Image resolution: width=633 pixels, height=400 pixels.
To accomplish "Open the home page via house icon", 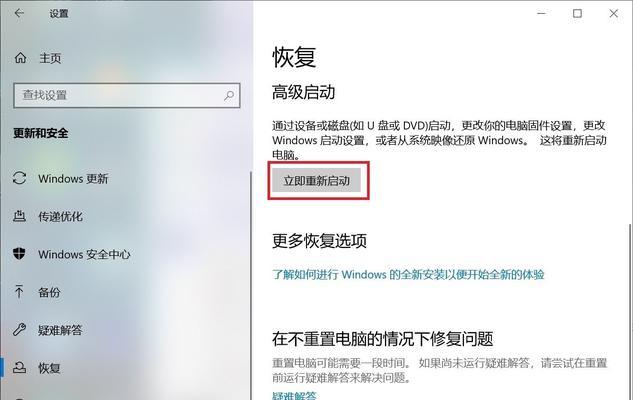I will click(20, 58).
